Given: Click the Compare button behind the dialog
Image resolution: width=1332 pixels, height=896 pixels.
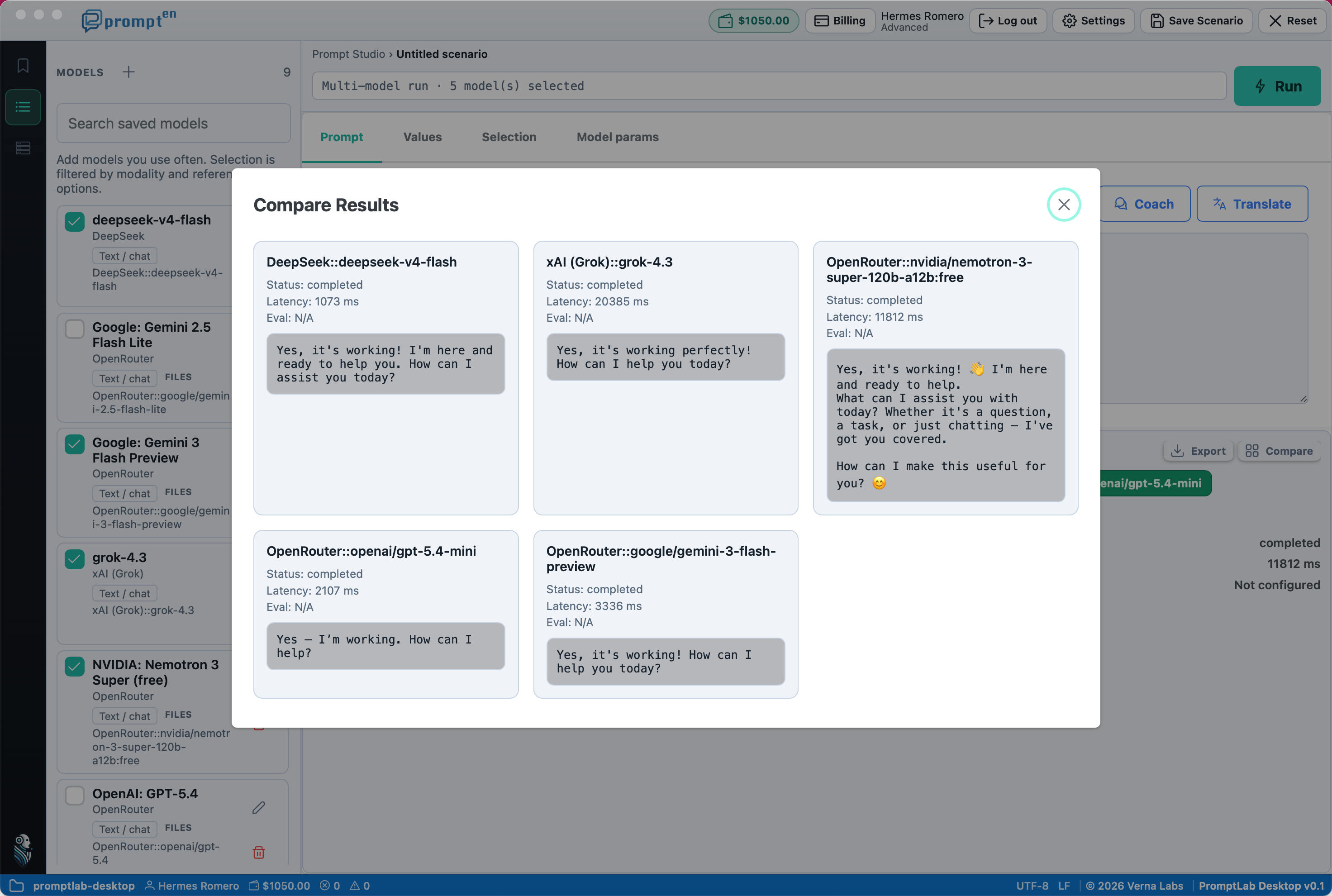Looking at the screenshot, I should click(1279, 452).
